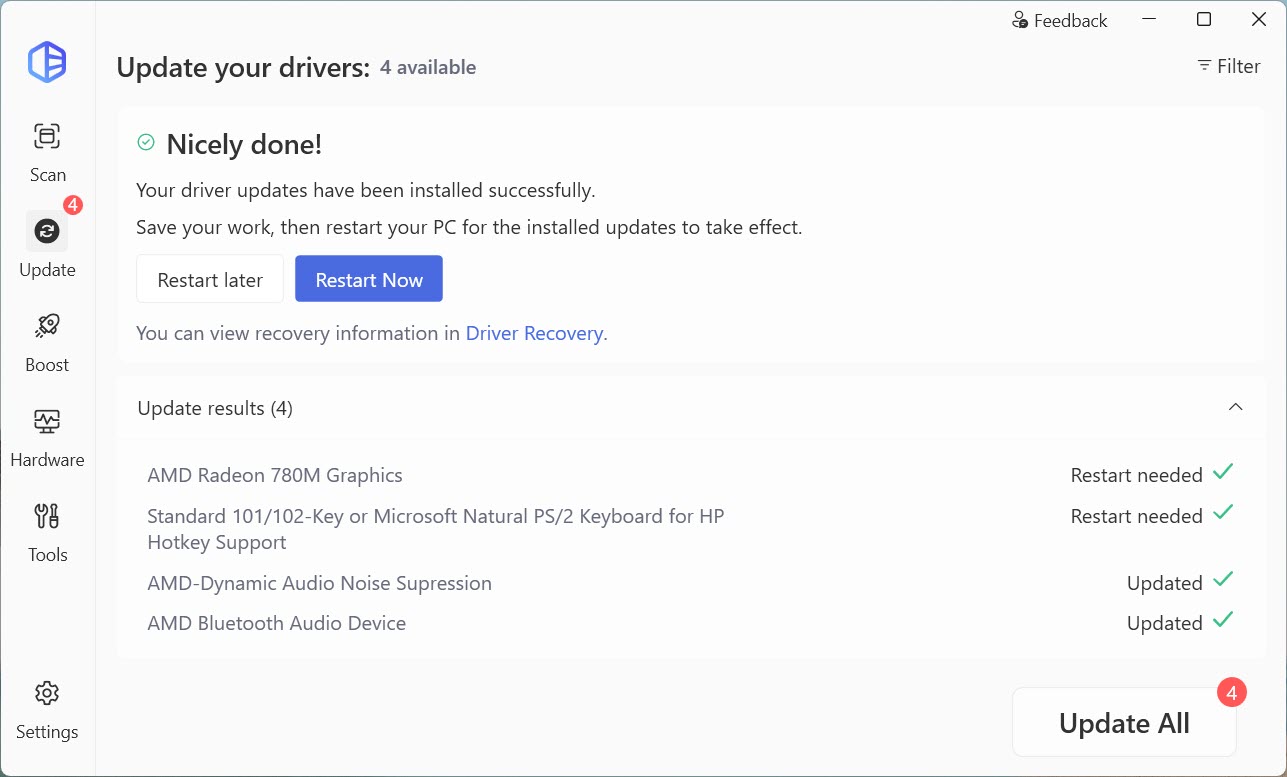Viewport: 1287px width, 777px height.
Task: Click the Restart later button
Action: point(210,279)
